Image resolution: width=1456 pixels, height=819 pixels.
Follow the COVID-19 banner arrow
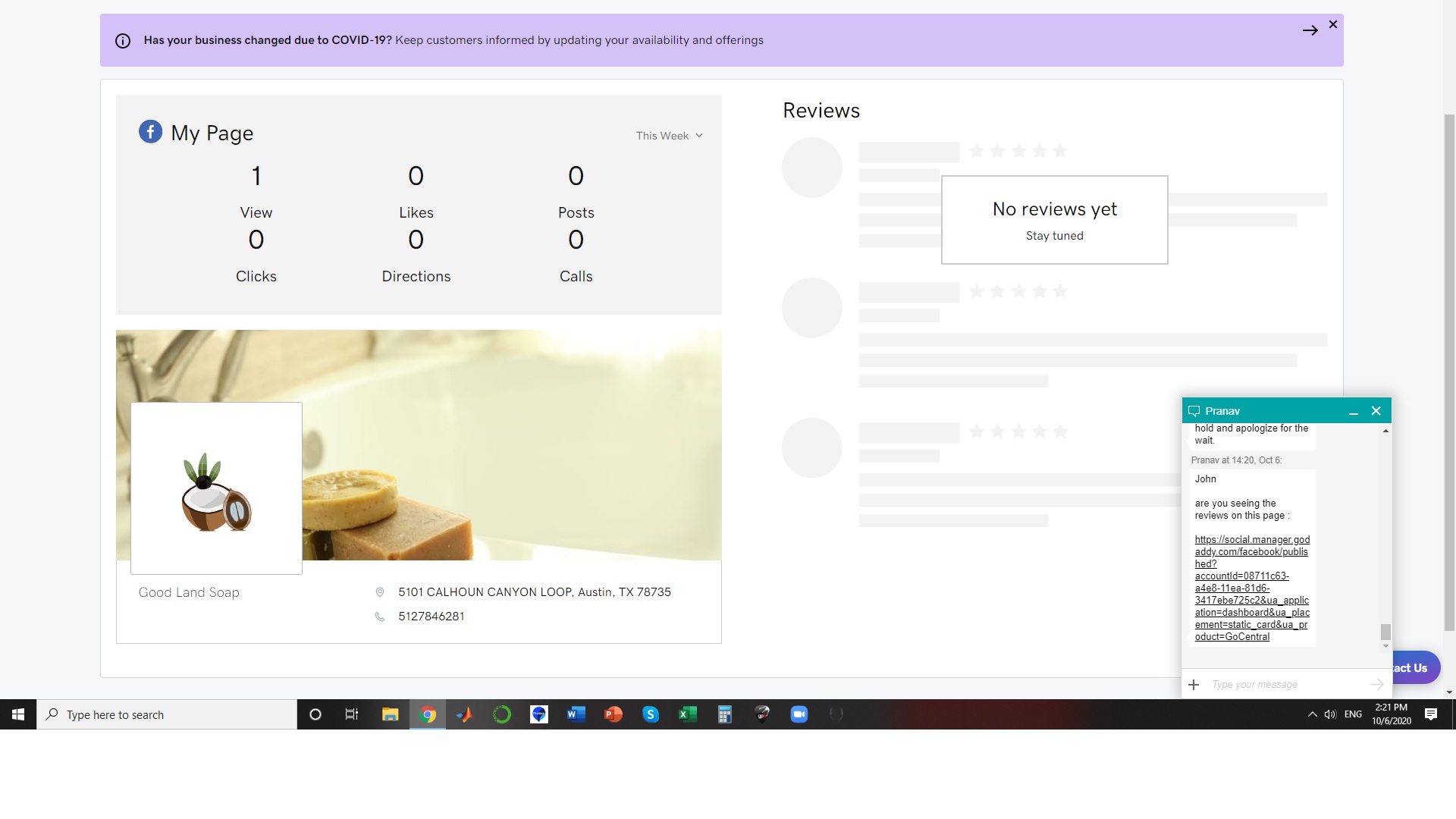click(x=1310, y=30)
